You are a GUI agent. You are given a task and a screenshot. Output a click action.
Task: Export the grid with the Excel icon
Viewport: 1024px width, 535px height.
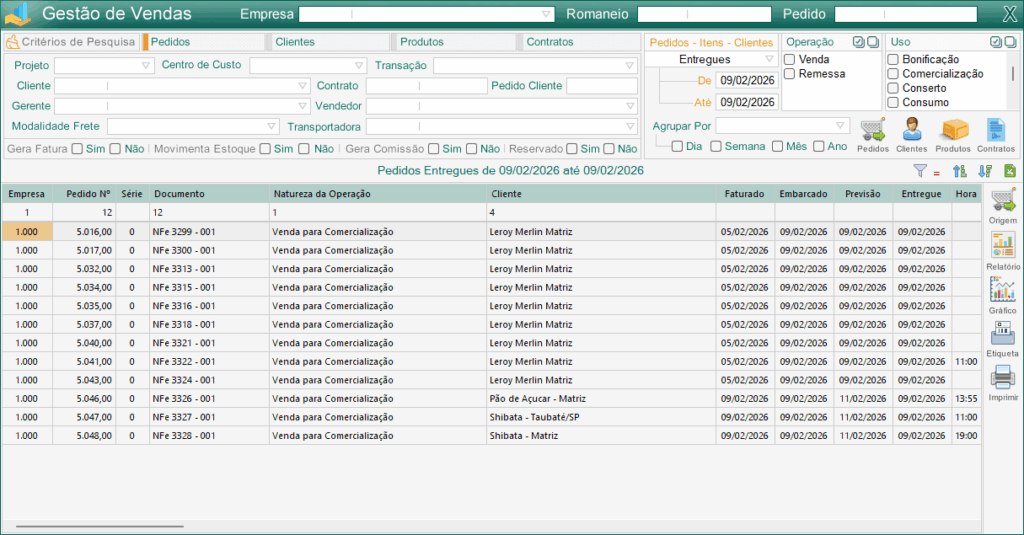pos(1010,171)
